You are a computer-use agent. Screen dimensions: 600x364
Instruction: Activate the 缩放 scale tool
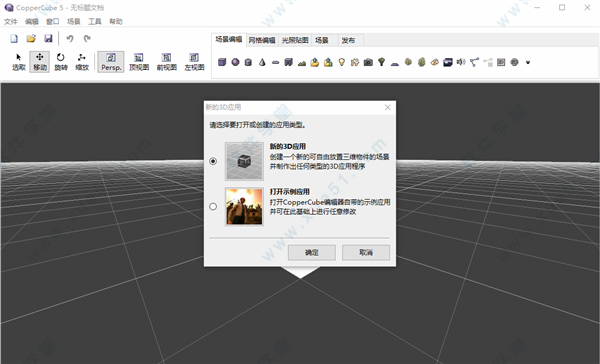(82, 62)
